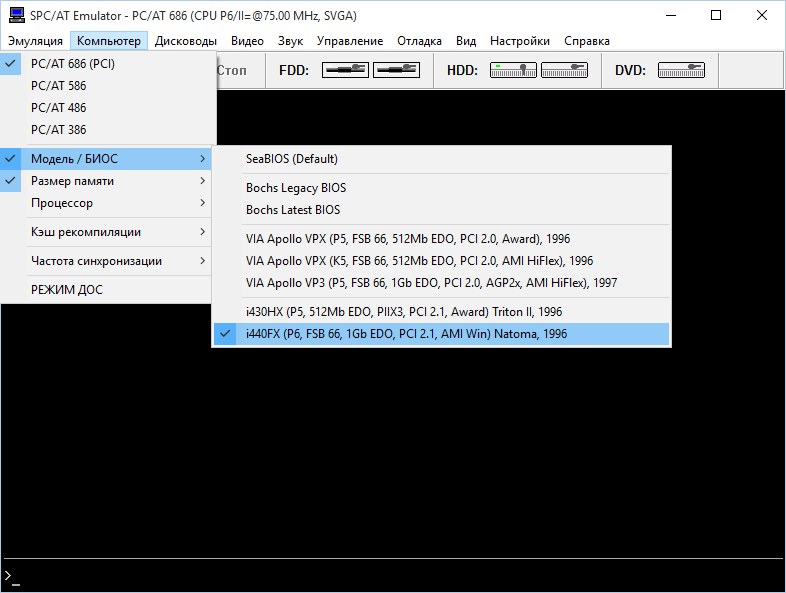The width and height of the screenshot is (786, 593).
Task: Expand the Частота синхронизации submenu
Action: tap(106, 261)
